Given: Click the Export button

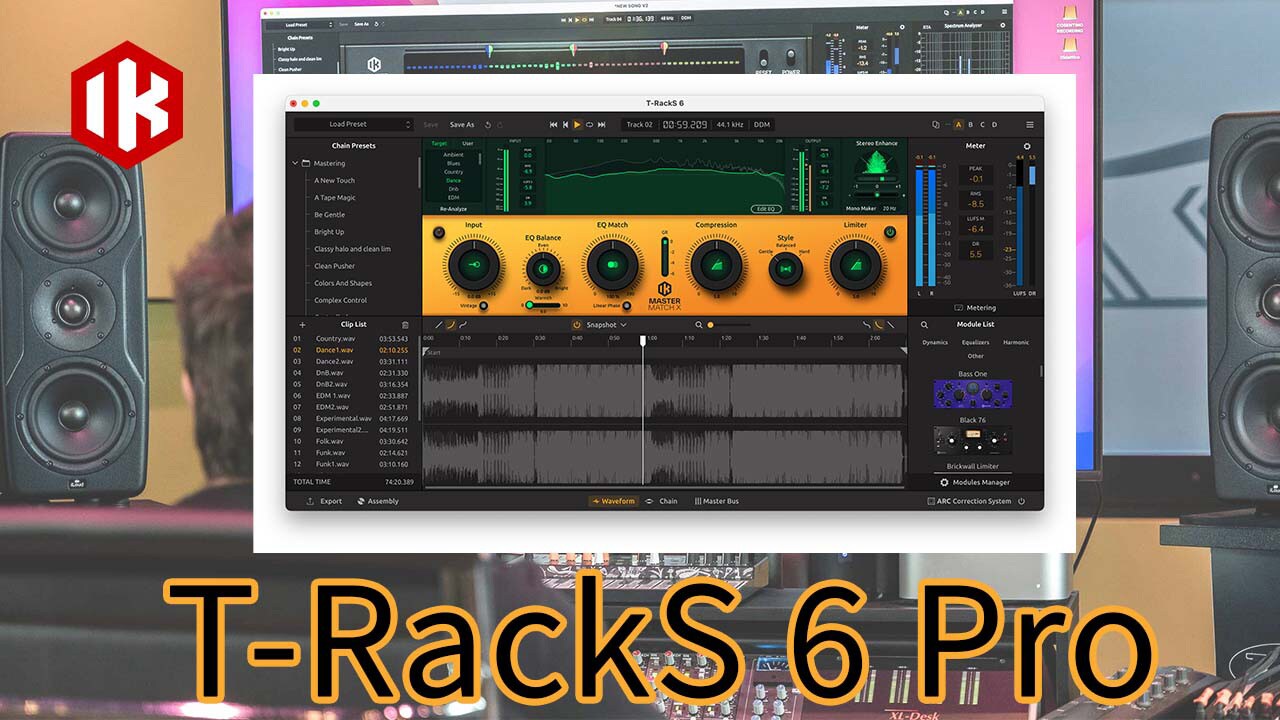Looking at the screenshot, I should (x=325, y=501).
